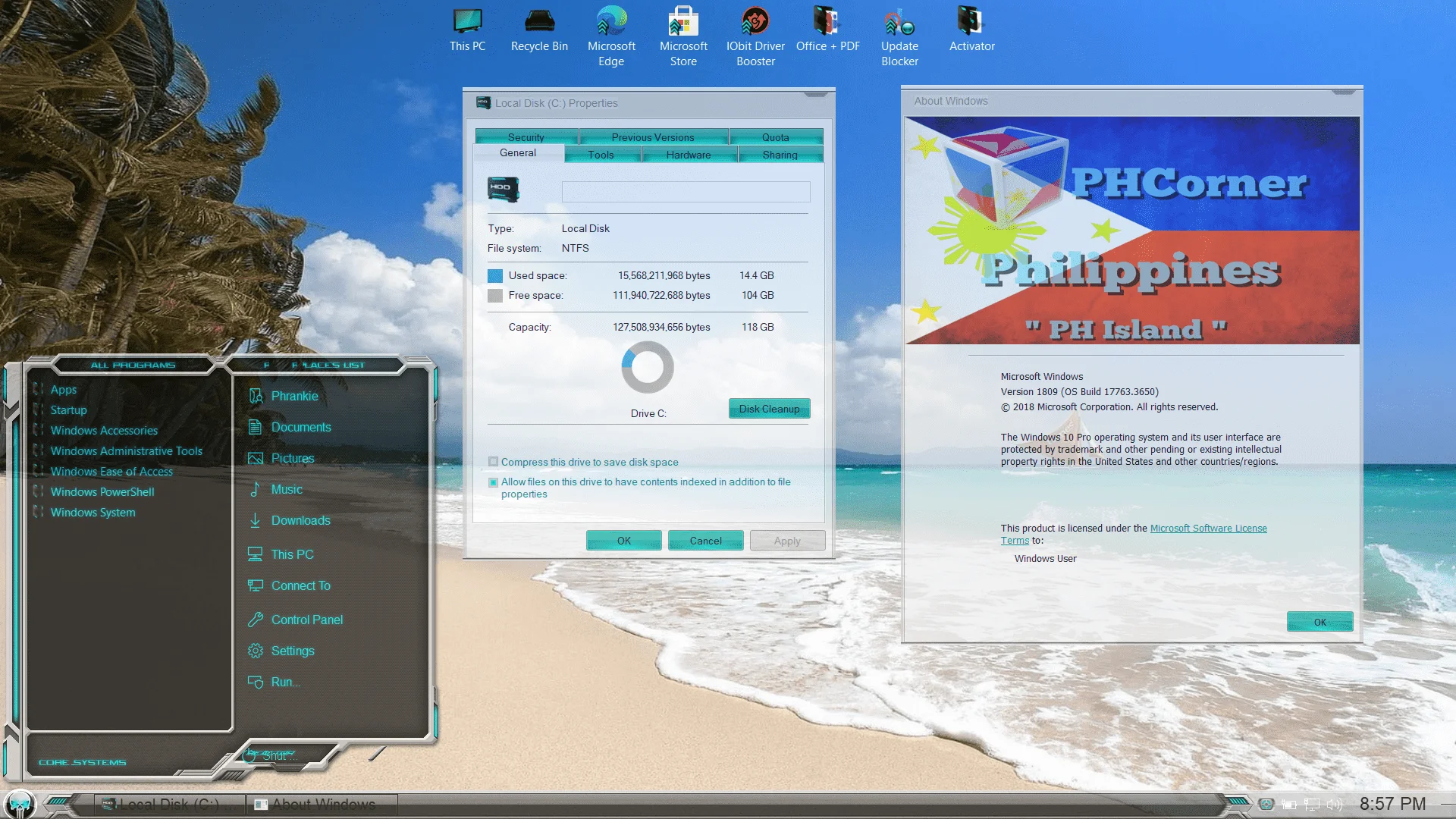Click the All Programs header
The image size is (1456, 819).
[133, 365]
